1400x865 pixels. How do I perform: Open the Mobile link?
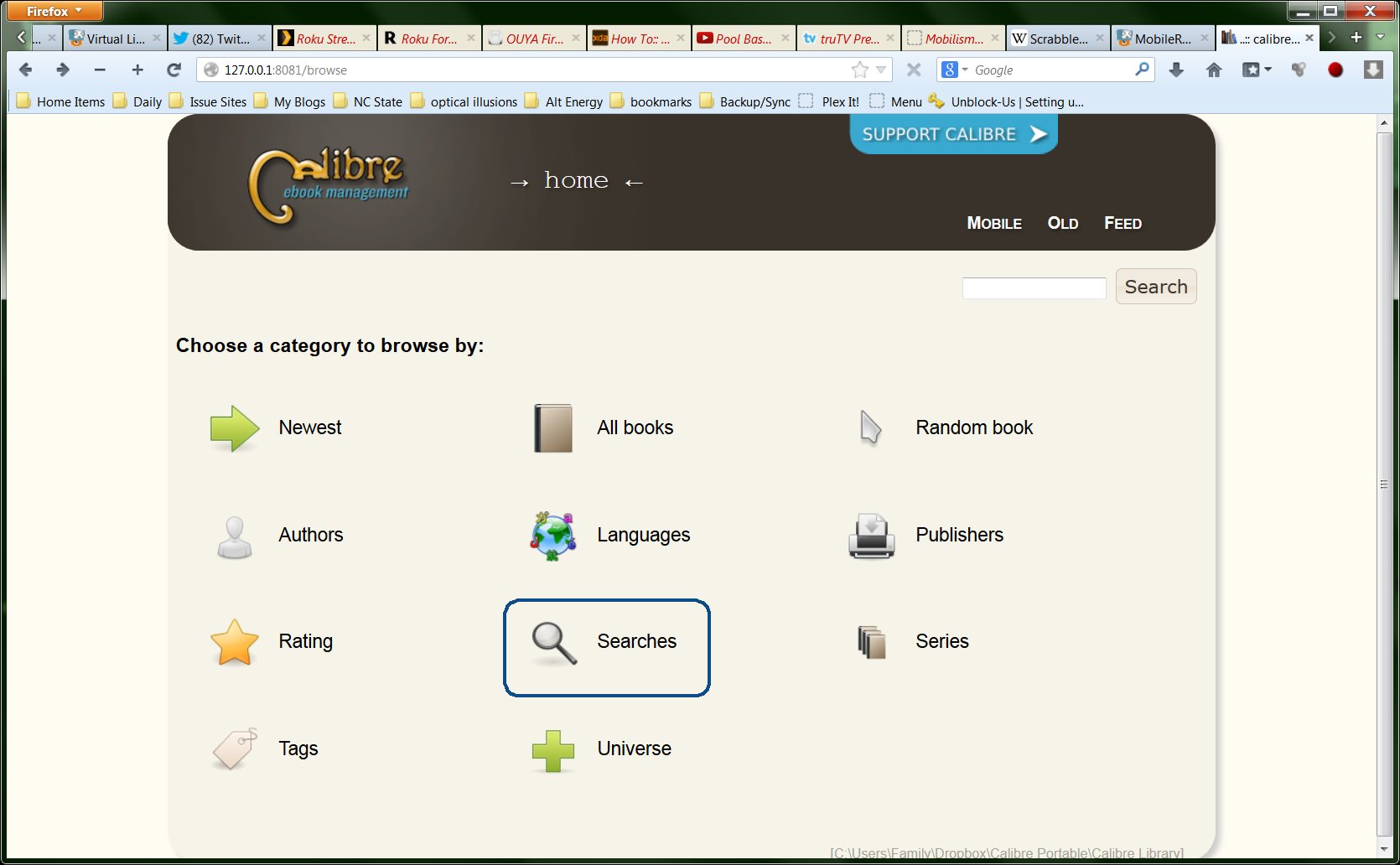994,223
